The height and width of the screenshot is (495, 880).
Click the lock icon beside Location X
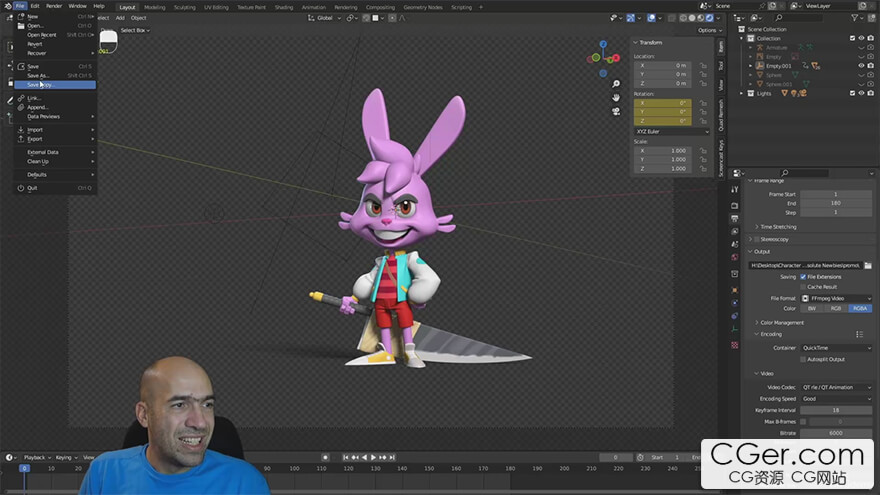[703, 66]
